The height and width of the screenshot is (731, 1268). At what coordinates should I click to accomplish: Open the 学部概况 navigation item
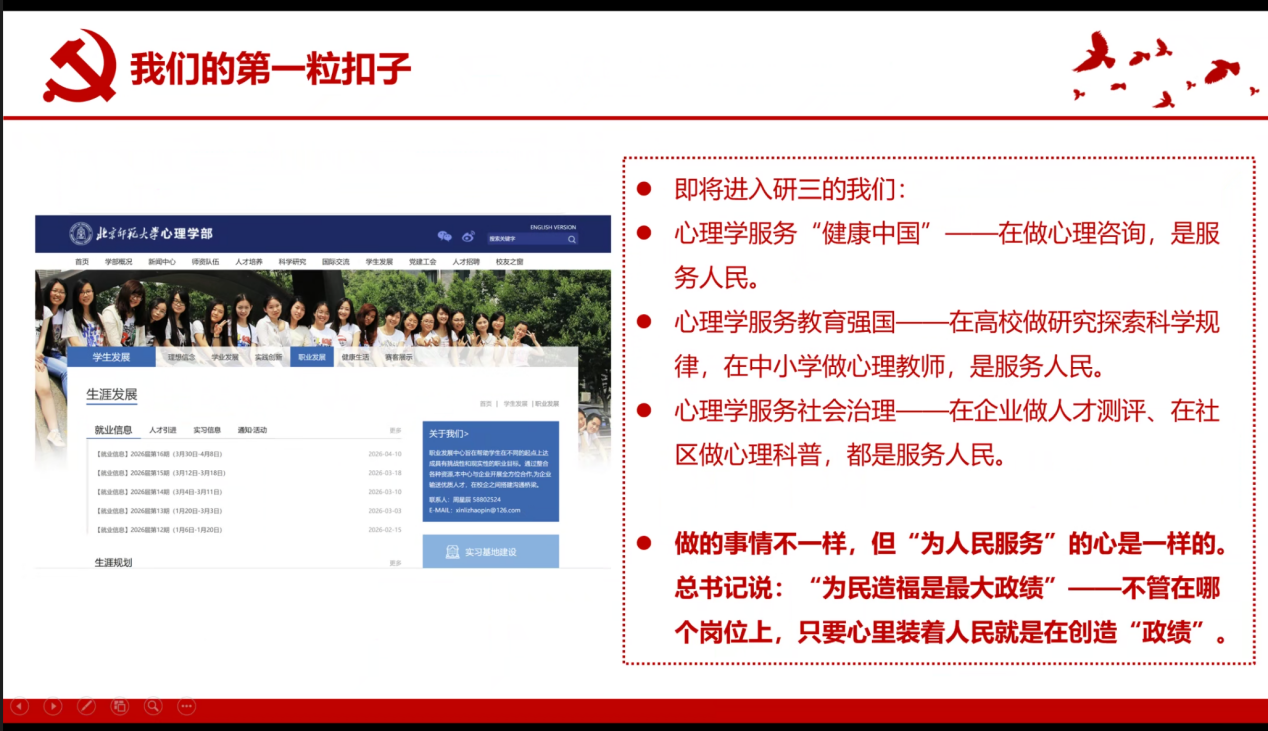pyautogui.click(x=118, y=262)
